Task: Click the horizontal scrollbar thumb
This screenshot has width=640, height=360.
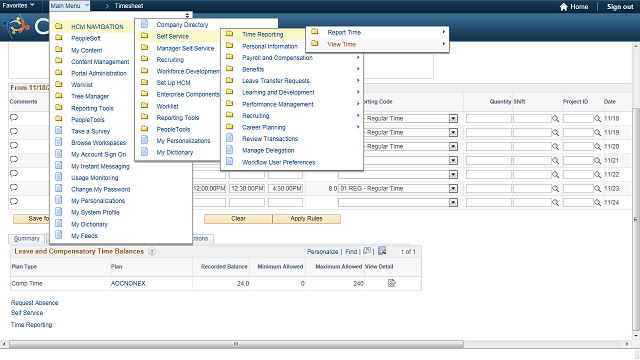Action: pyautogui.click(x=236, y=344)
